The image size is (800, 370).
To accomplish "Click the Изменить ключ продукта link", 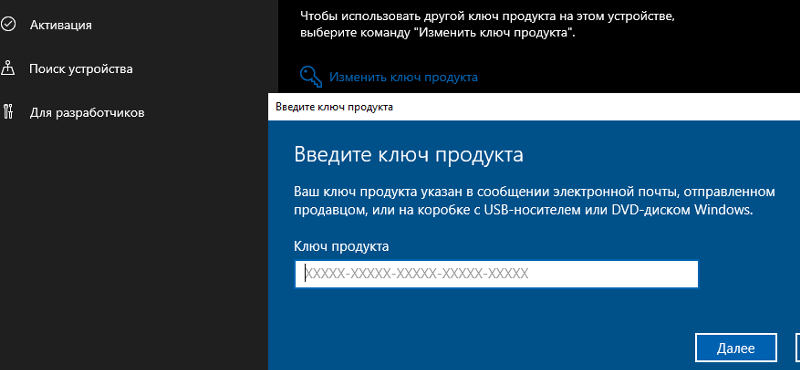I will [x=403, y=77].
